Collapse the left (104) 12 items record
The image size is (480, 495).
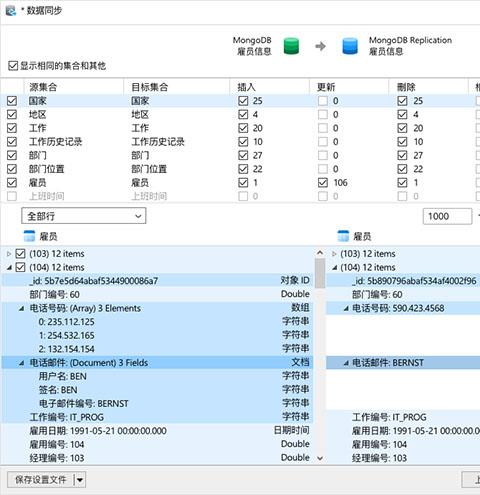pos(9,267)
